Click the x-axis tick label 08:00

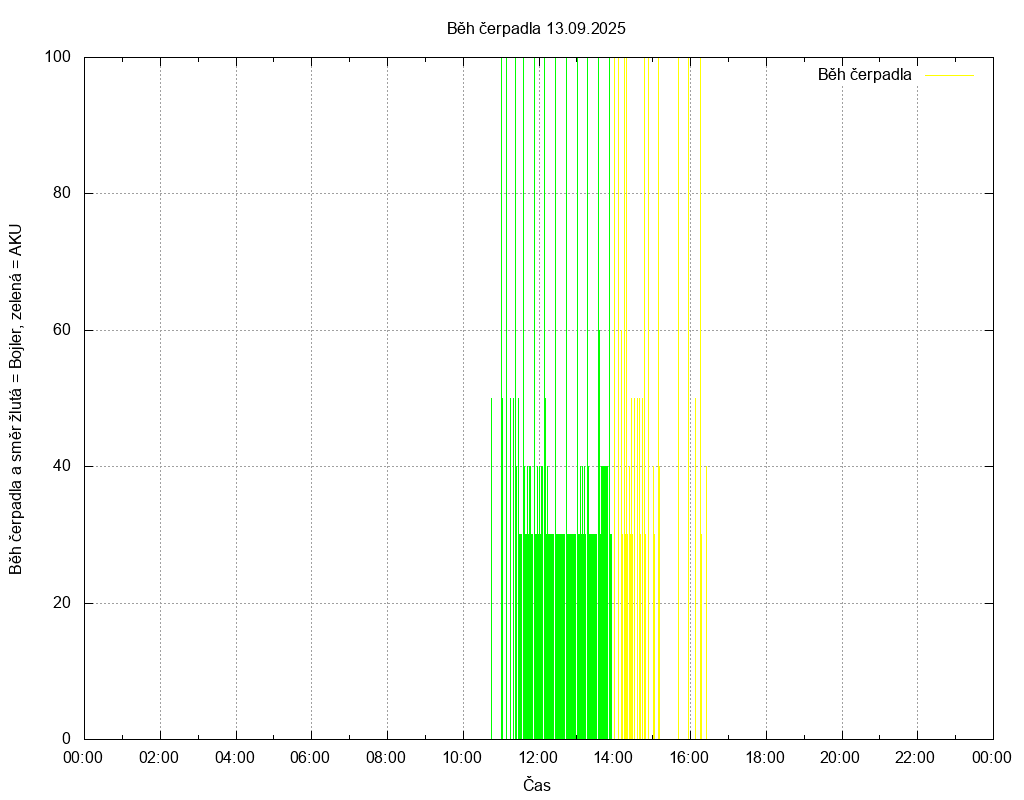pyautogui.click(x=386, y=758)
